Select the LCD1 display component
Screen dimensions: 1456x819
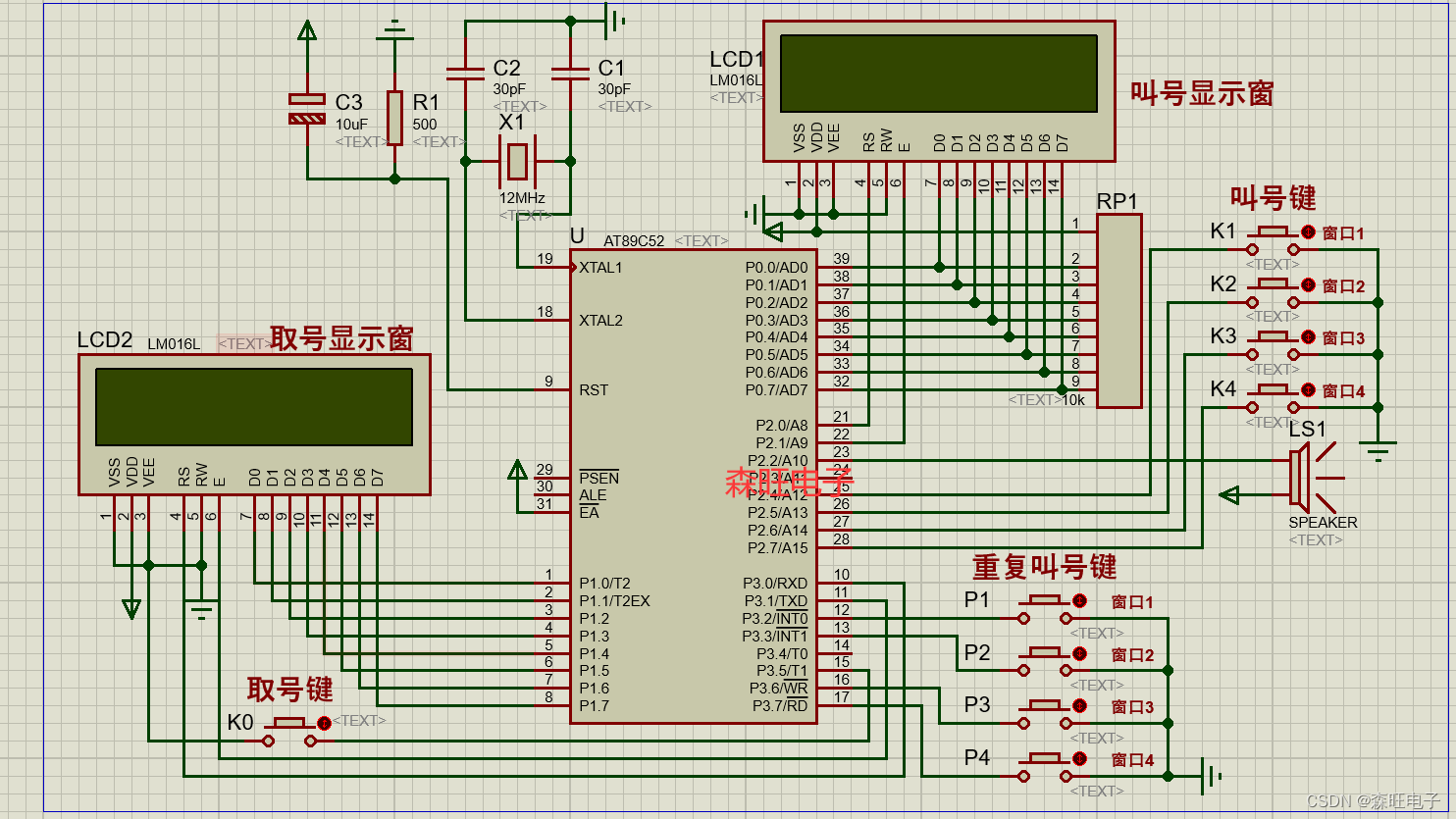939,91
